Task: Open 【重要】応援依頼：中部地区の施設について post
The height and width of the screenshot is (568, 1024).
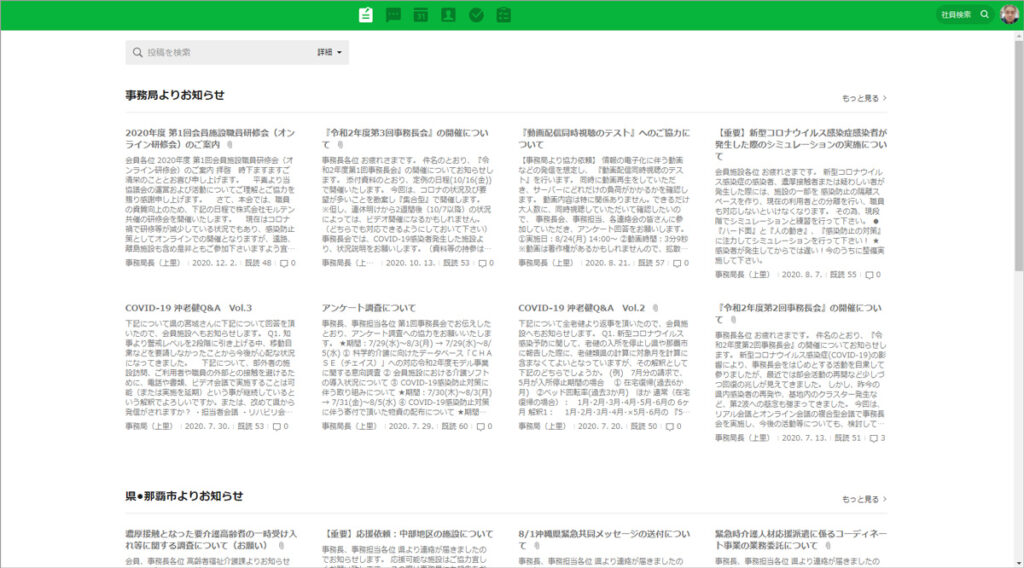Action: point(407,535)
